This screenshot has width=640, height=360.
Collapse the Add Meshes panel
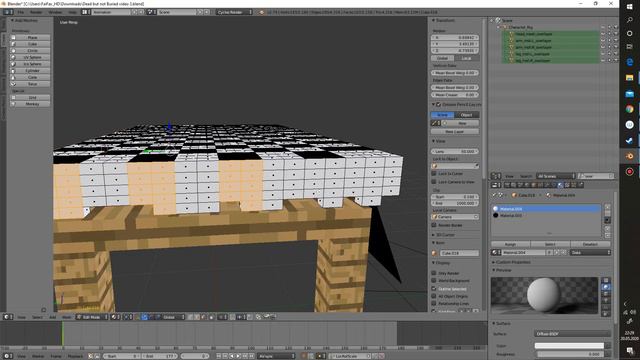(x=12, y=20)
